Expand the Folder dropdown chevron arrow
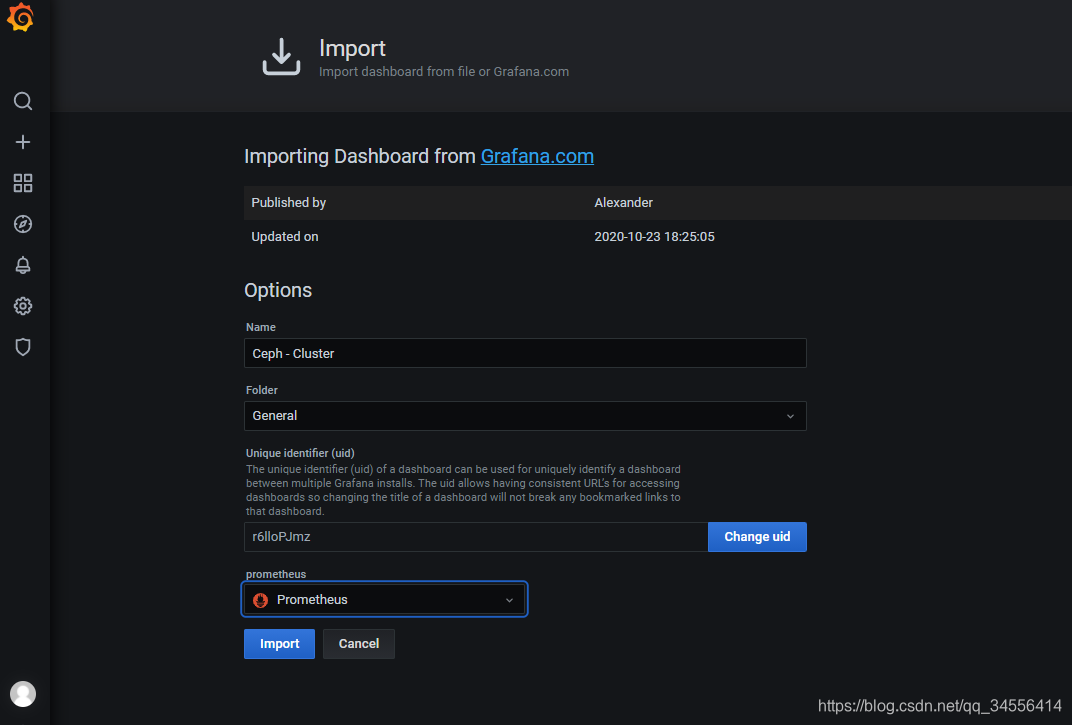Viewport: 1072px width, 725px height. click(x=790, y=417)
